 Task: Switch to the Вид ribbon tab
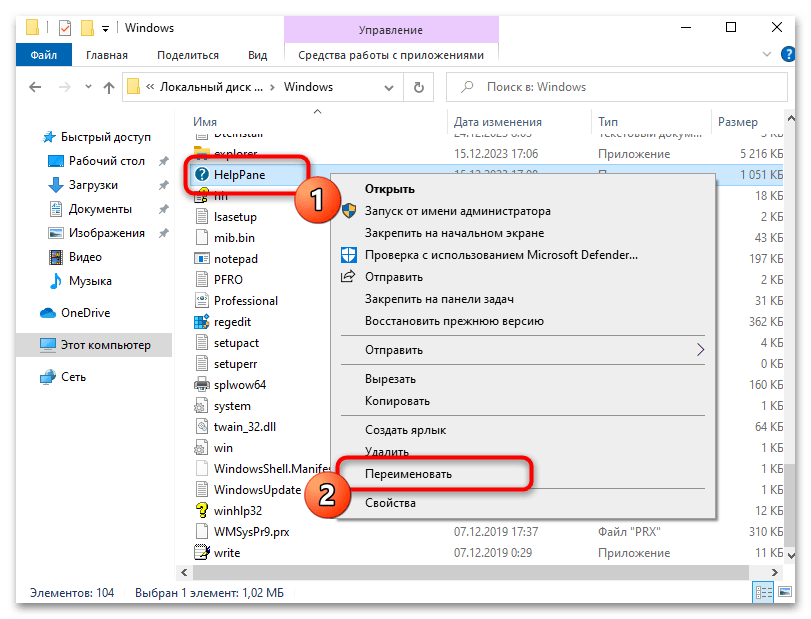257,55
